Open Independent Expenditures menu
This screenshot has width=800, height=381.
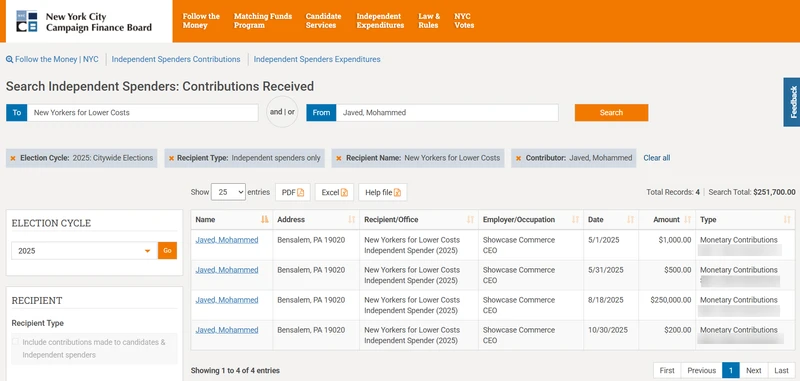[380, 21]
